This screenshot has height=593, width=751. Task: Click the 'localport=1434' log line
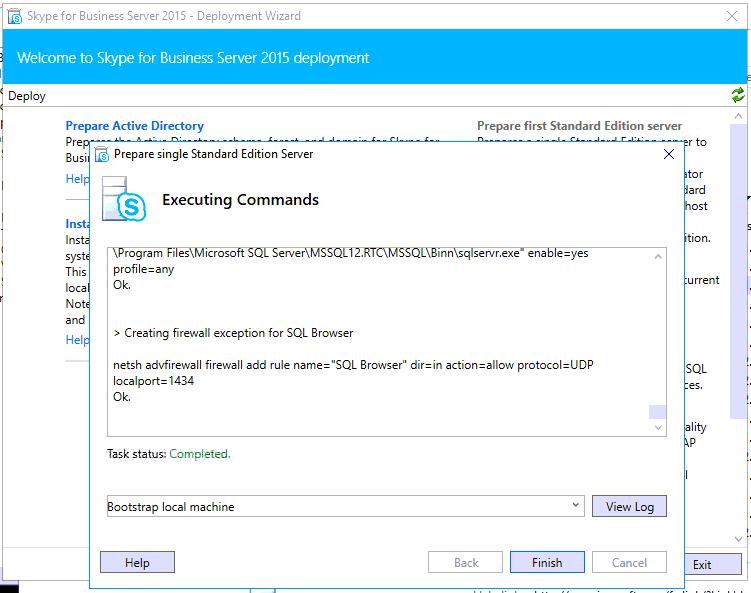(x=153, y=381)
